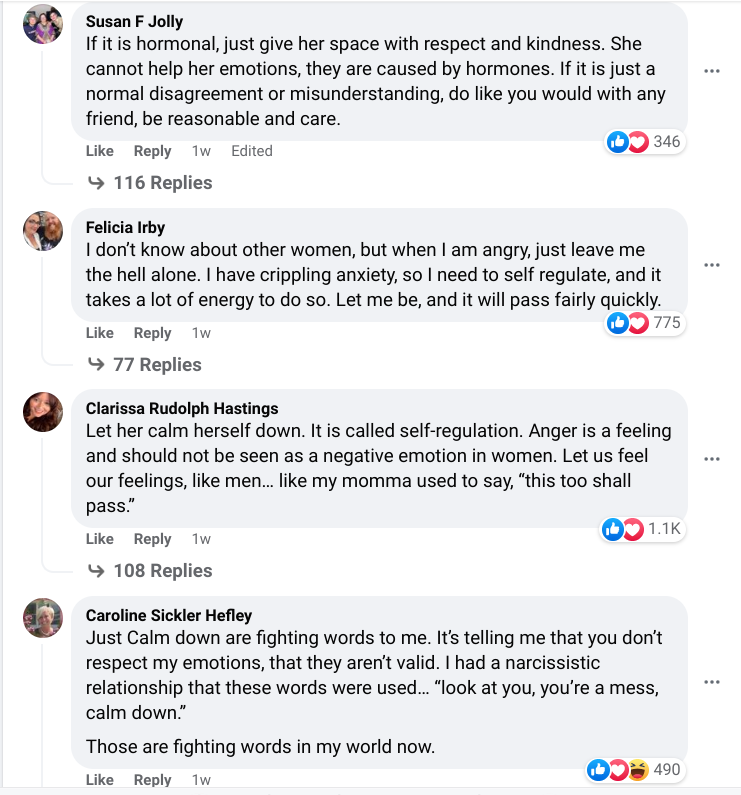This screenshot has height=795, width=741.
Task: Open options menu on Caroline Sickler Hefley's comment
Action: pos(712,682)
